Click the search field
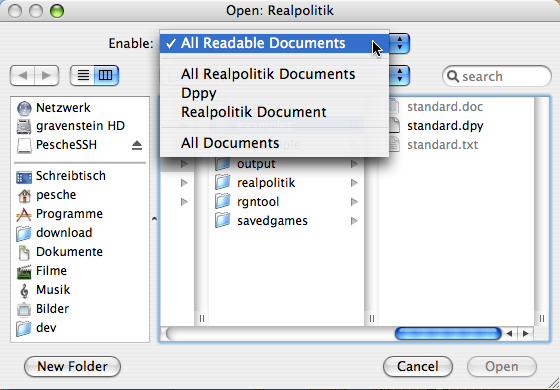 tap(497, 76)
